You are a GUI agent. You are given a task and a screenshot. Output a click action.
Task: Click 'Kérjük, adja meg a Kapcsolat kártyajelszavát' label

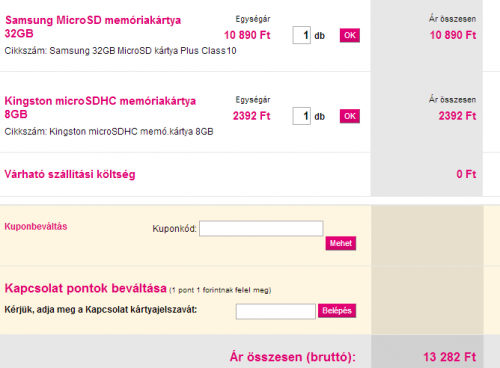coord(101,310)
